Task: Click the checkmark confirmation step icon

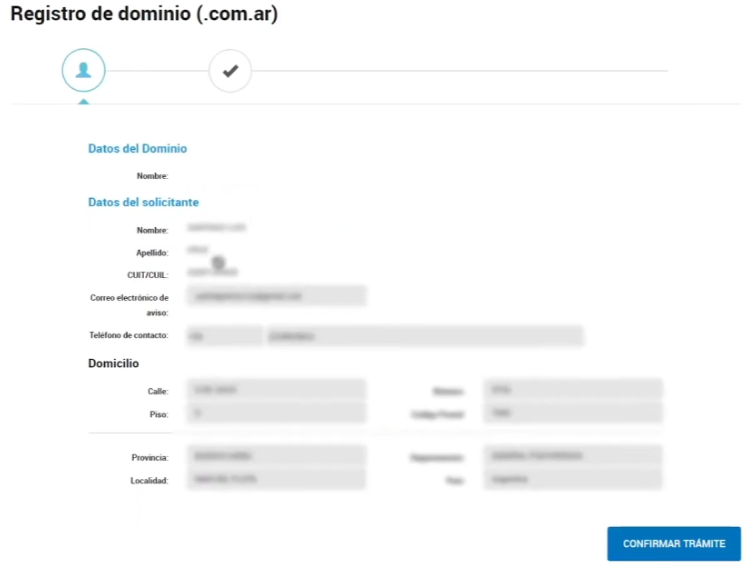Action: point(230,71)
